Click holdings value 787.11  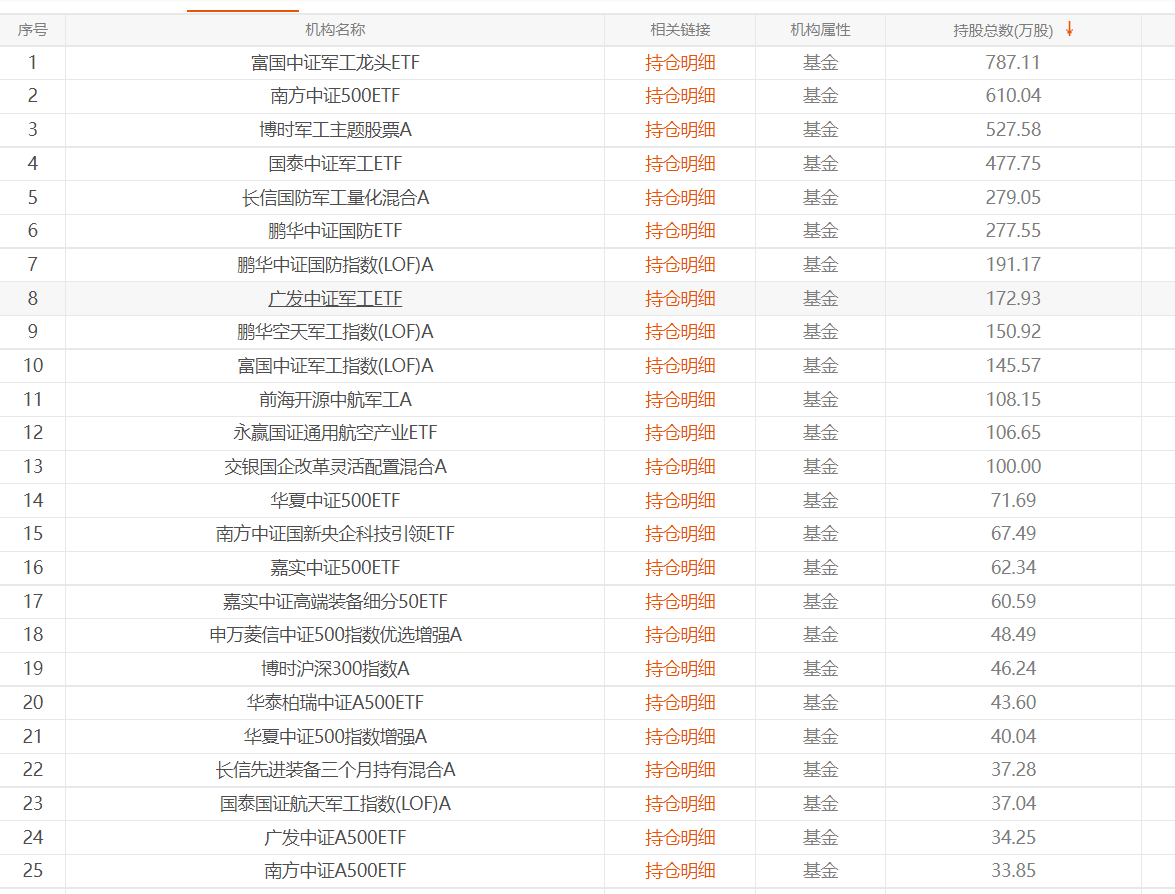[x=1013, y=62]
